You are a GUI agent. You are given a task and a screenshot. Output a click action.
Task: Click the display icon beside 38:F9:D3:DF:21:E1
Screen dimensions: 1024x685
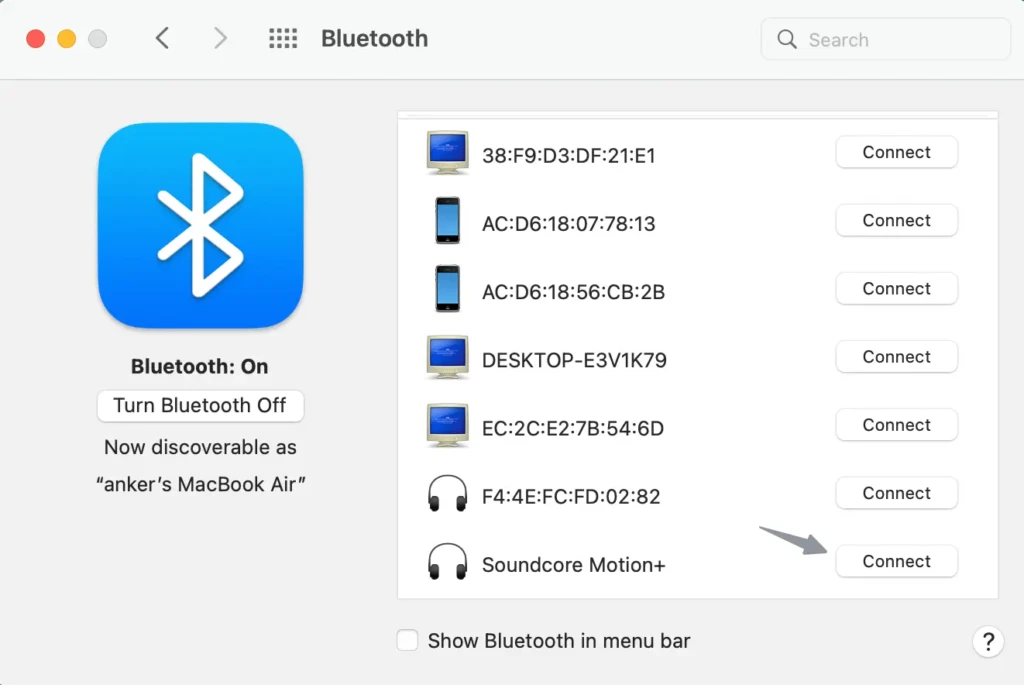click(447, 152)
